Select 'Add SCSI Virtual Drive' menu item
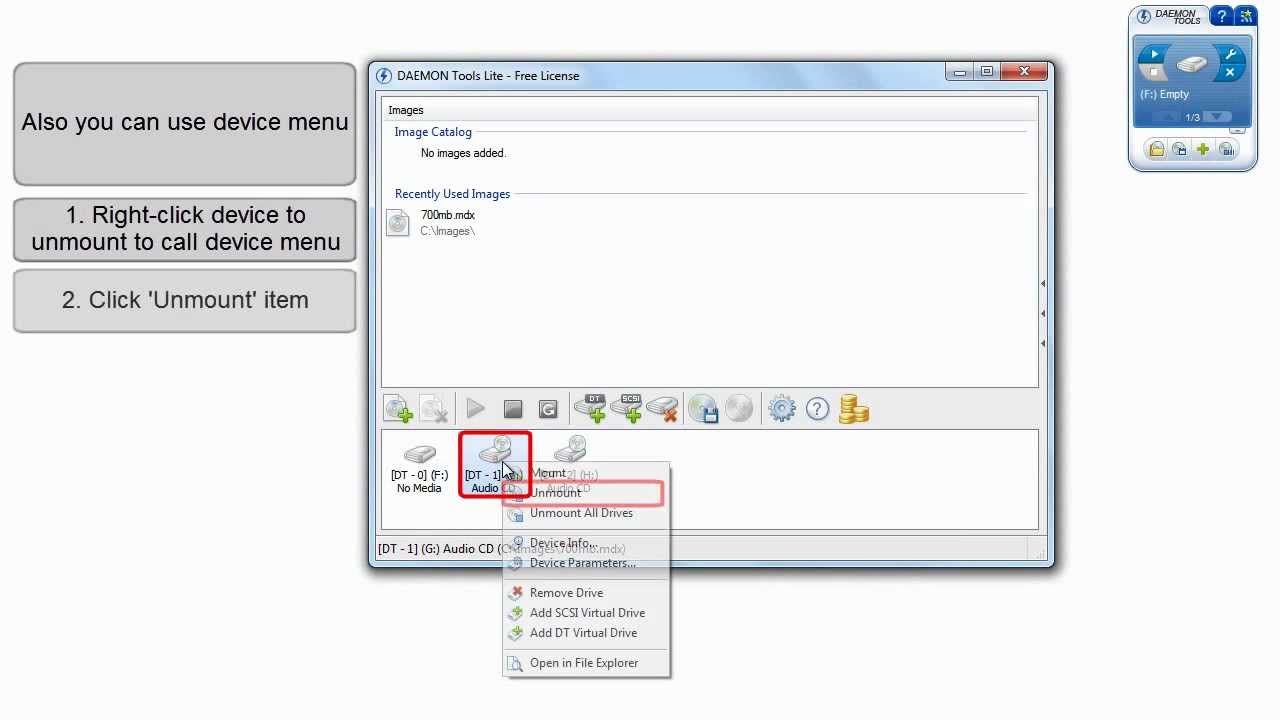 point(586,613)
